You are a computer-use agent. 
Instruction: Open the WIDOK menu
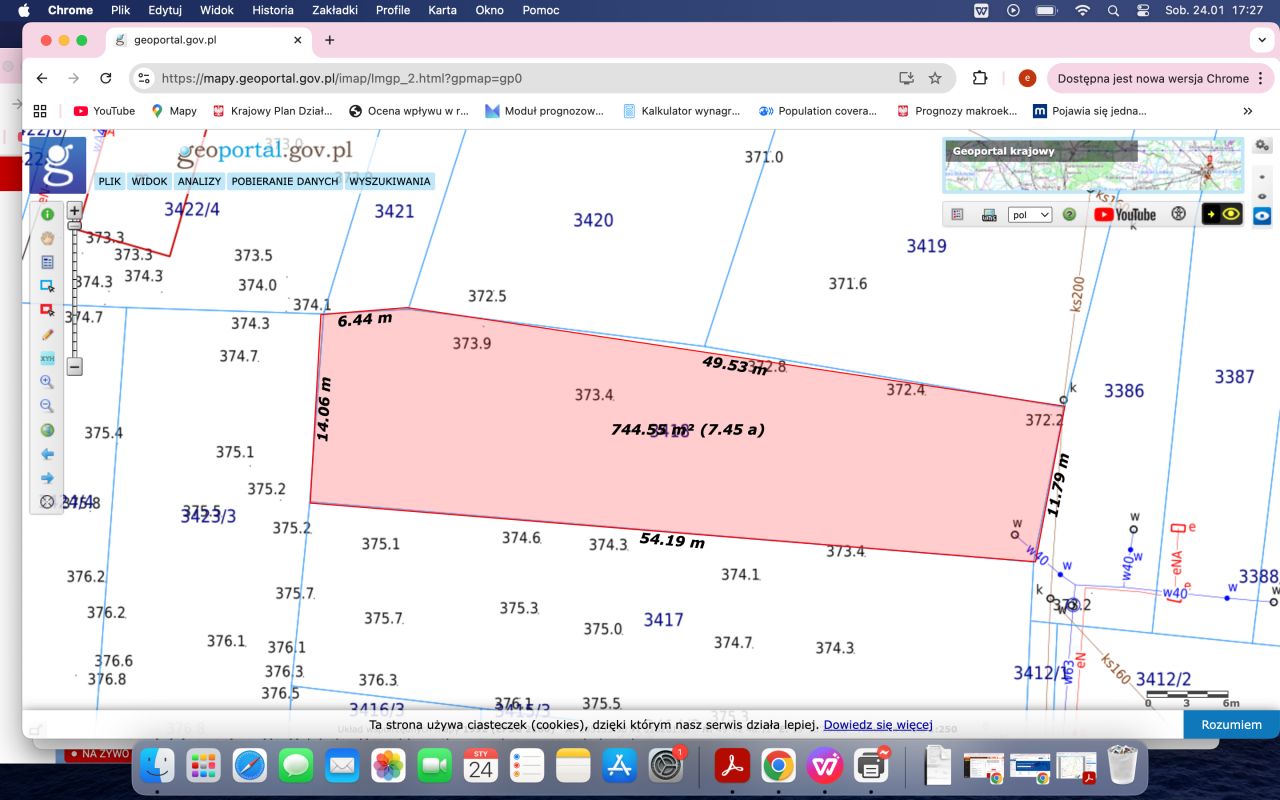149,181
